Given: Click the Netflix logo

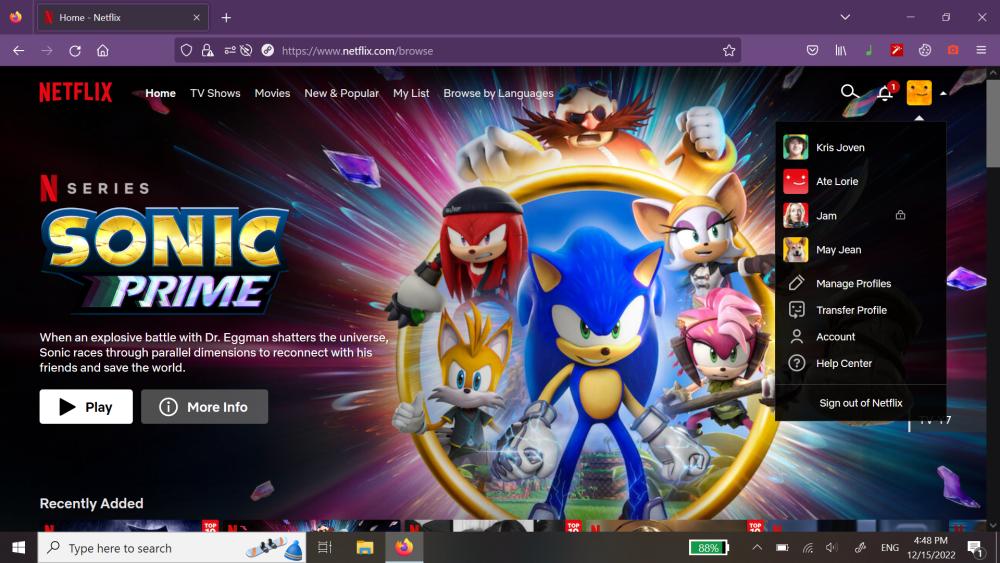Looking at the screenshot, I should [76, 93].
